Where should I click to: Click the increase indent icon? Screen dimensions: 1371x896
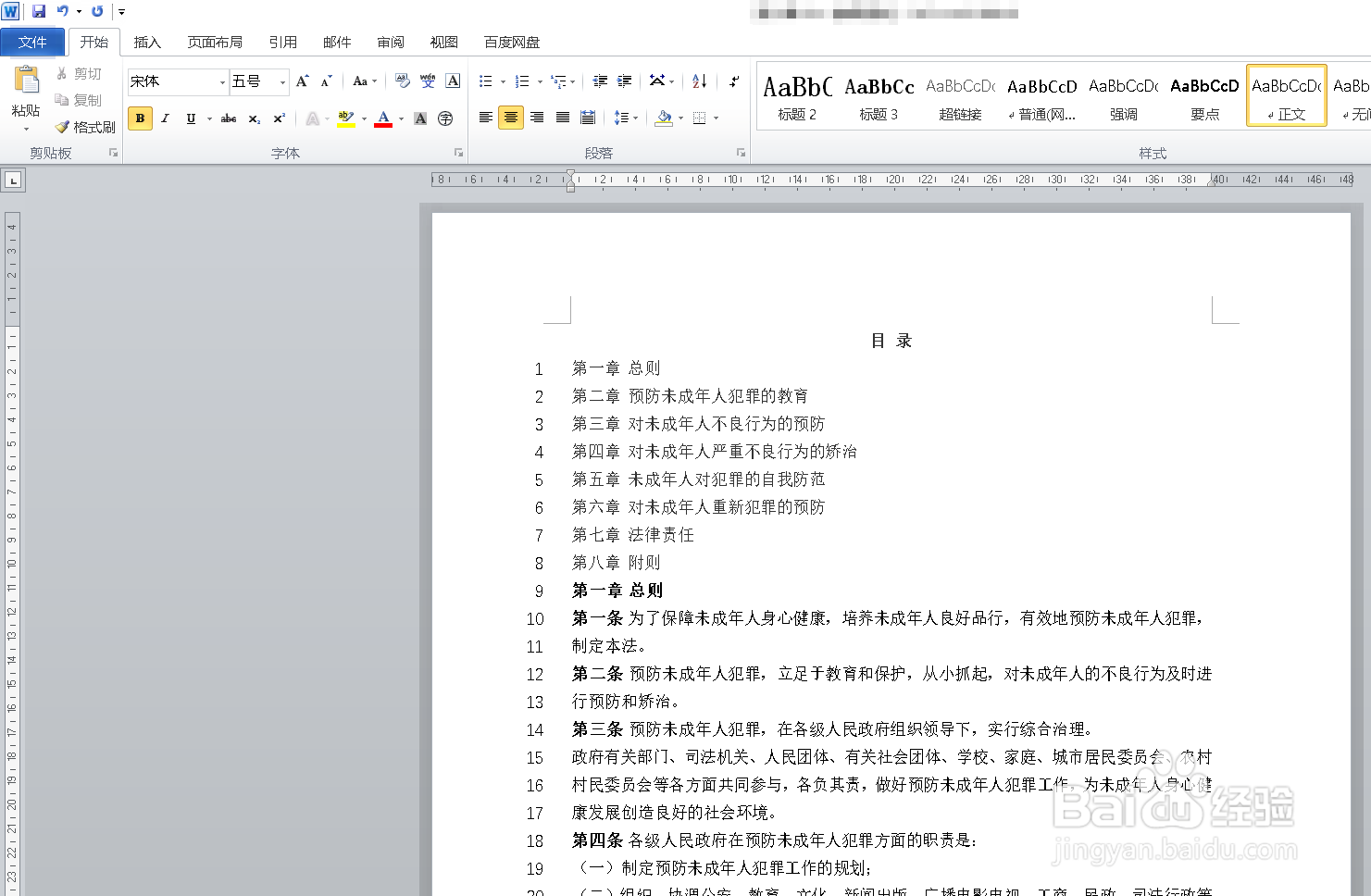pos(624,81)
